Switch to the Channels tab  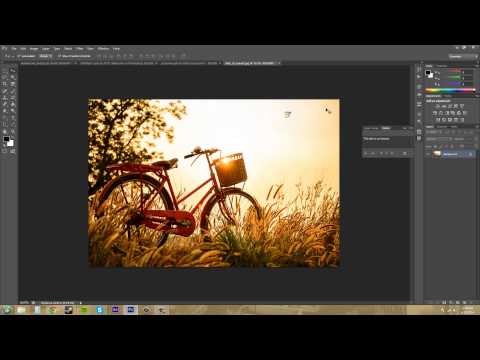[x=442, y=127]
